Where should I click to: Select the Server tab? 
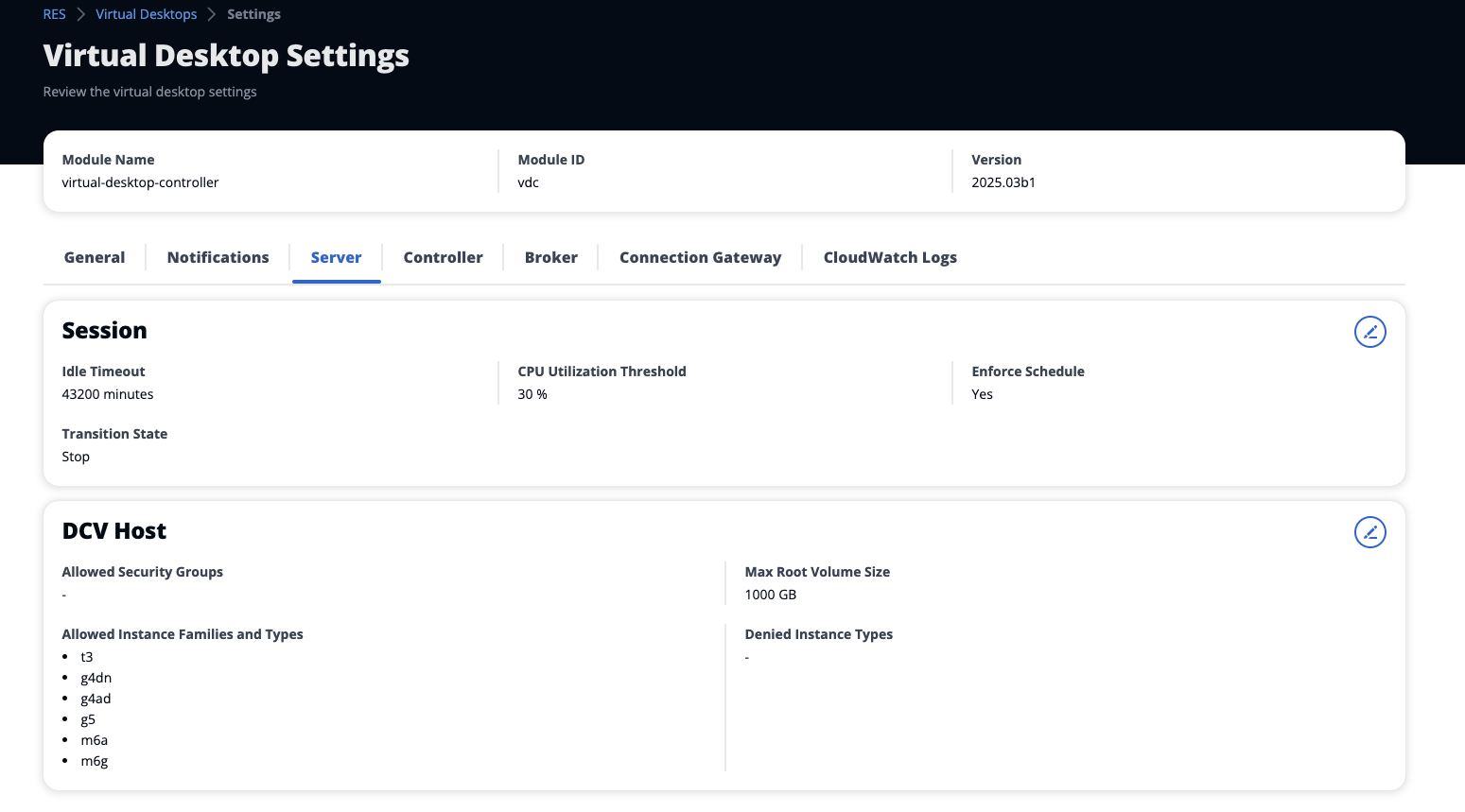336,257
